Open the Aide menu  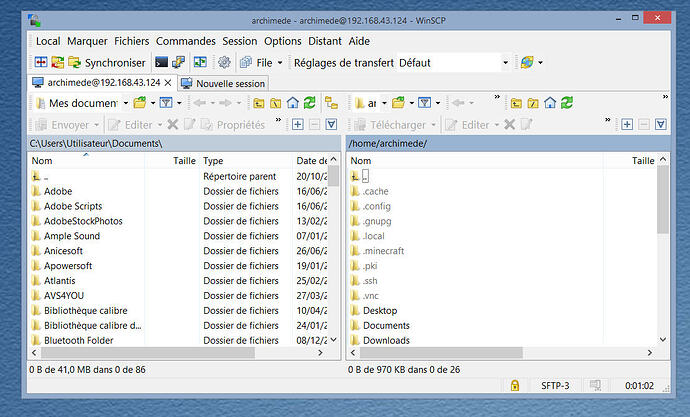point(359,41)
